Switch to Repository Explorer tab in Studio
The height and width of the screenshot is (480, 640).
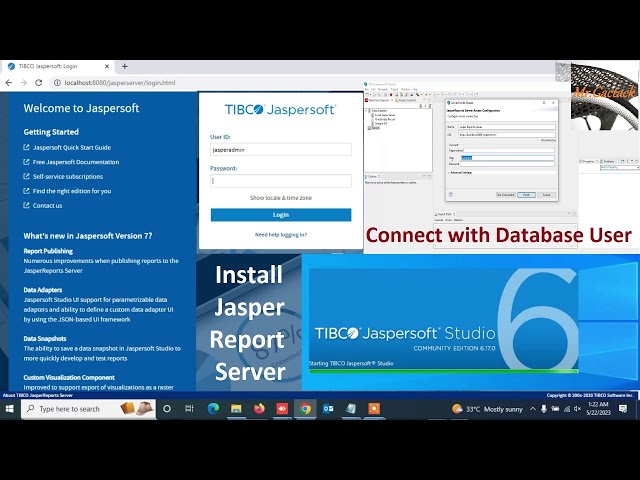pos(378,100)
